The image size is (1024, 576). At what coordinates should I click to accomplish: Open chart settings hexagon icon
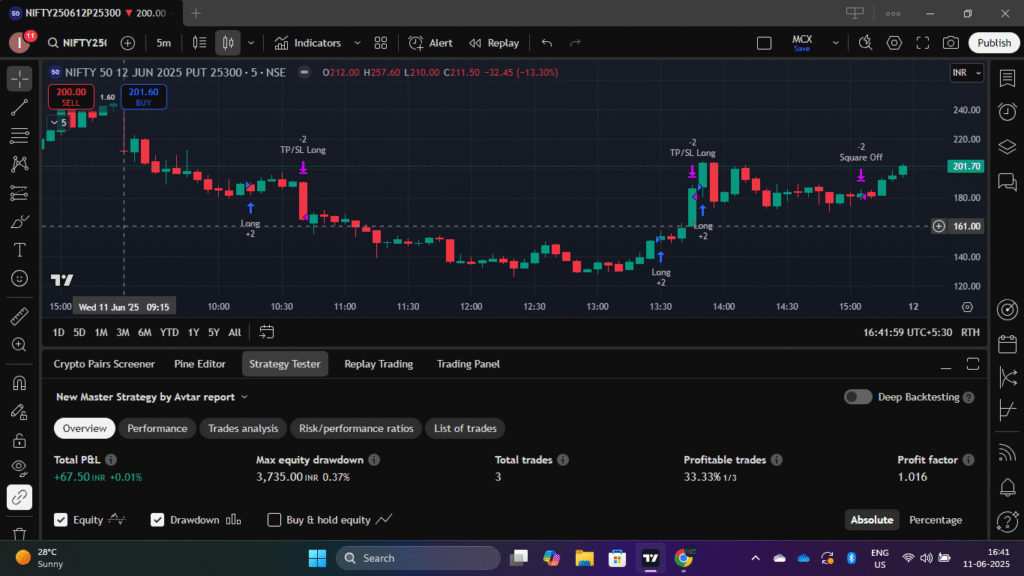(x=894, y=43)
